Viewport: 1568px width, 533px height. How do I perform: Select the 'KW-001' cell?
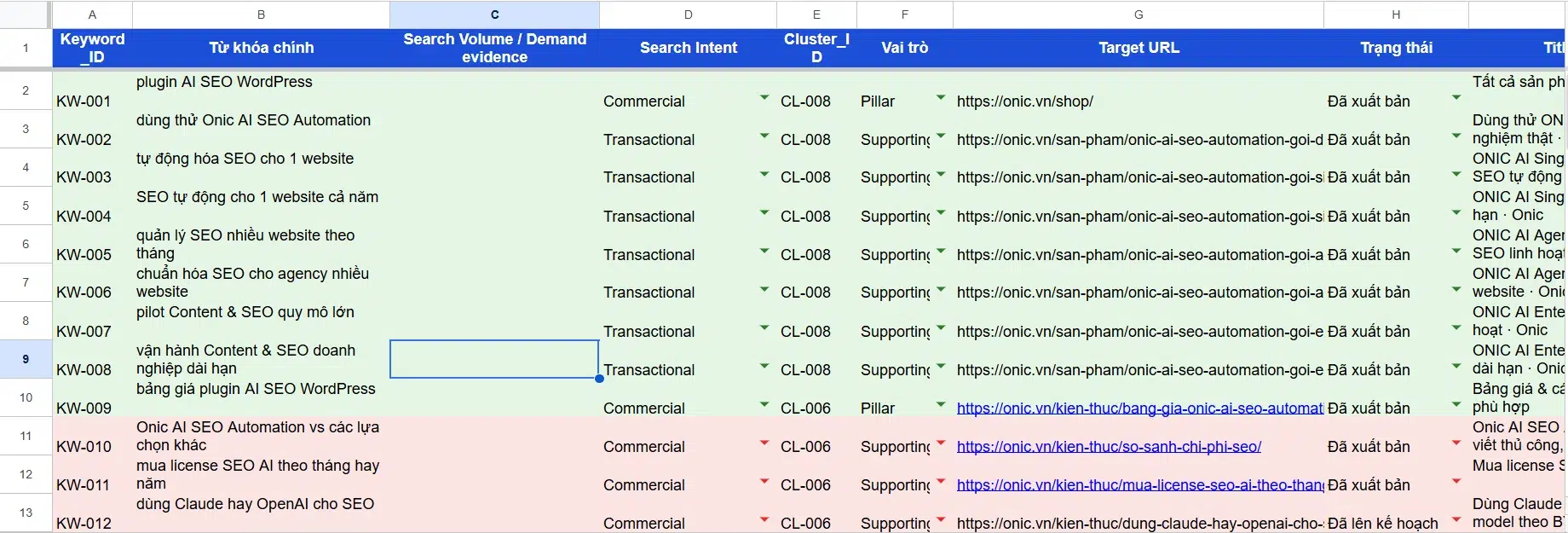coord(92,90)
